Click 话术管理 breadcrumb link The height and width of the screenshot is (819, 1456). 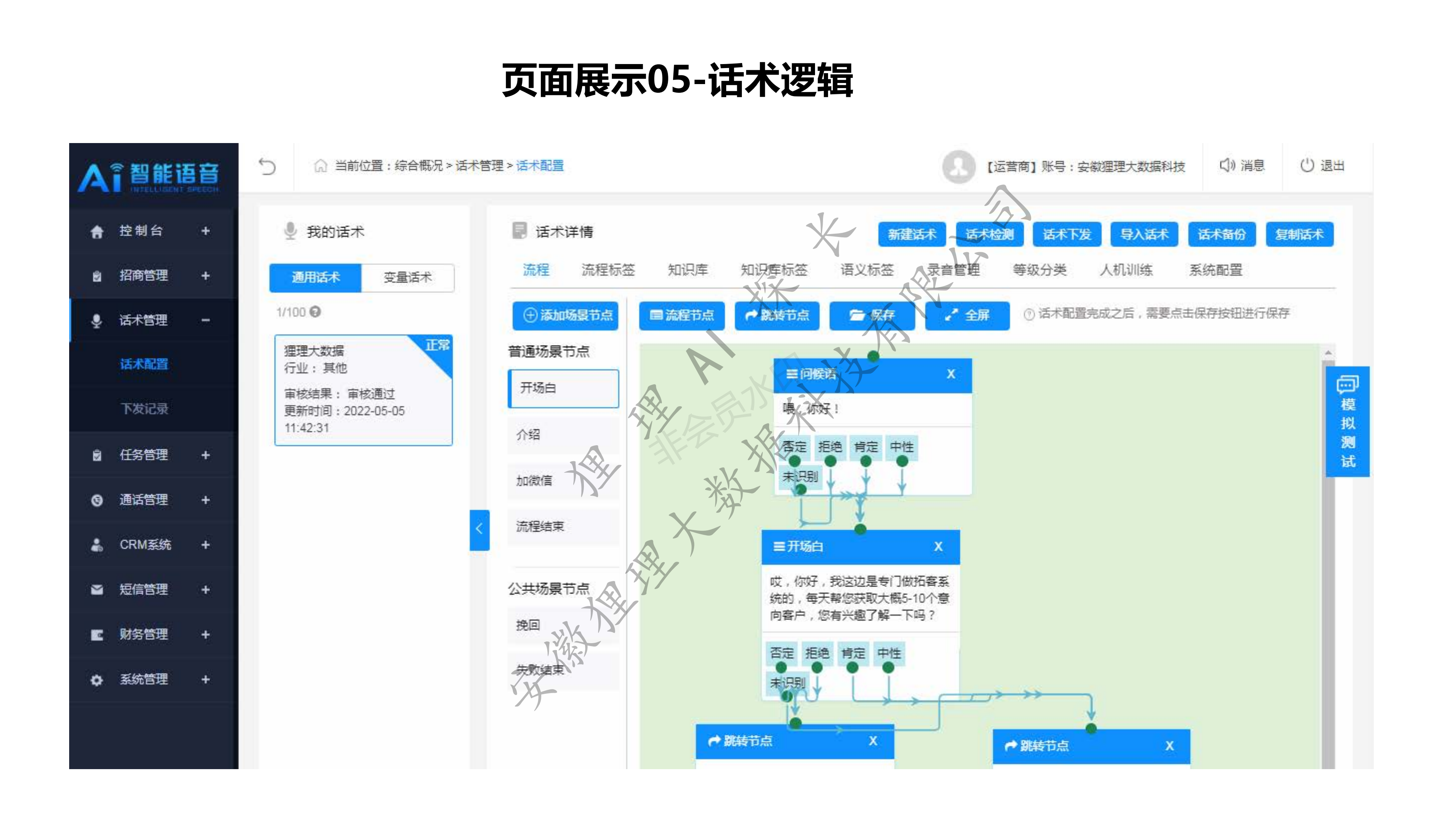point(479,166)
